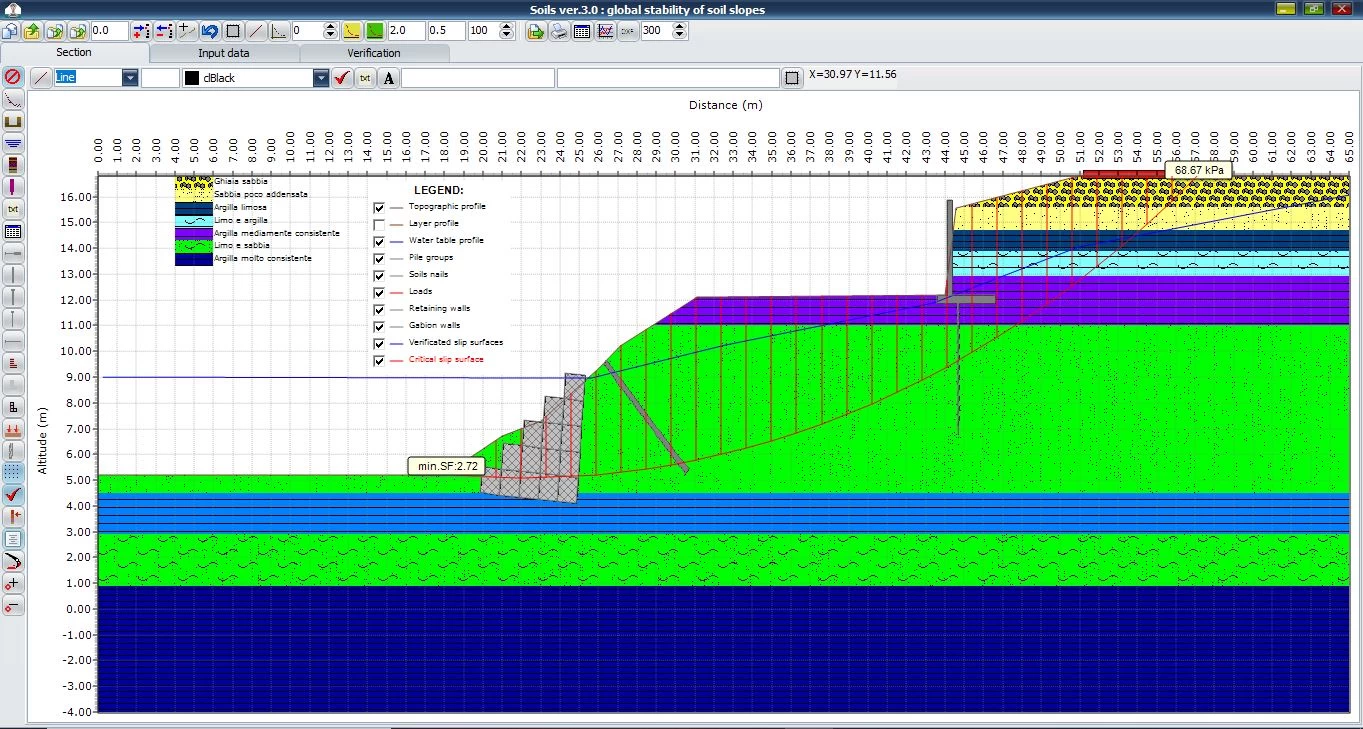Toggle the Gabion walls checkbox
Viewport: 1363px width, 729px height.
[x=379, y=326]
